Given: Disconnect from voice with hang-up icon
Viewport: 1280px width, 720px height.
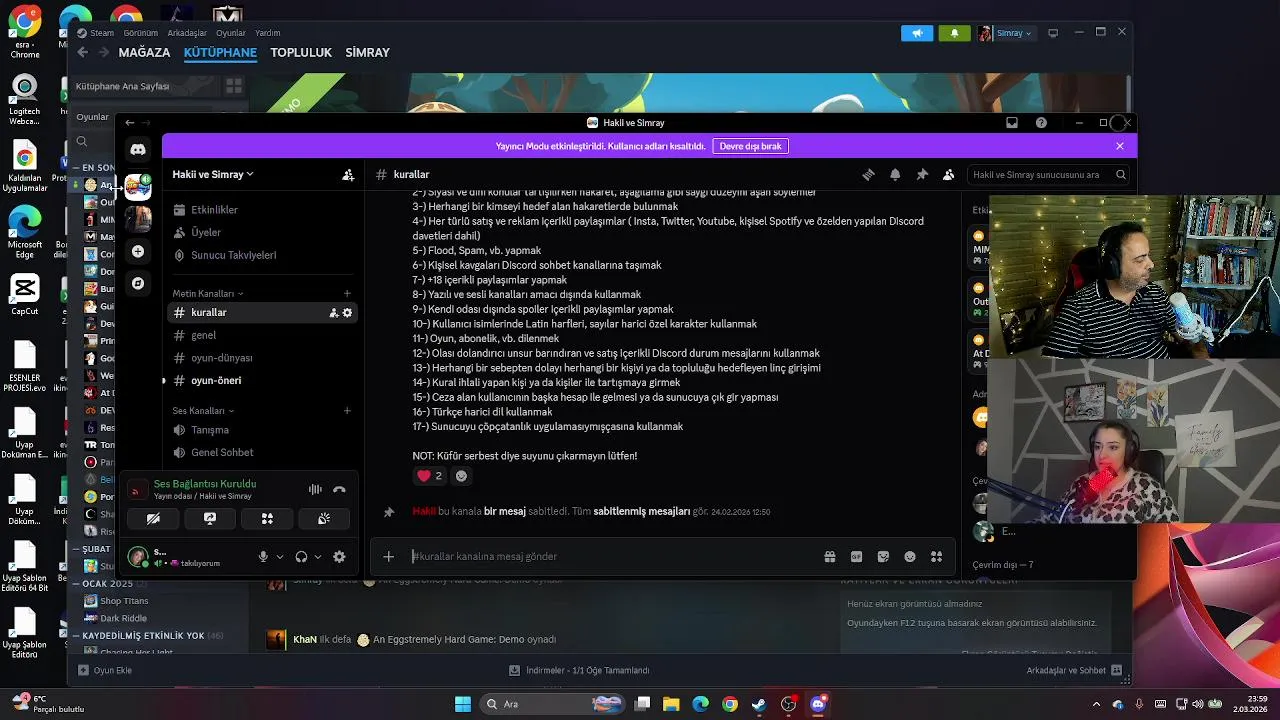Looking at the screenshot, I should [x=339, y=489].
